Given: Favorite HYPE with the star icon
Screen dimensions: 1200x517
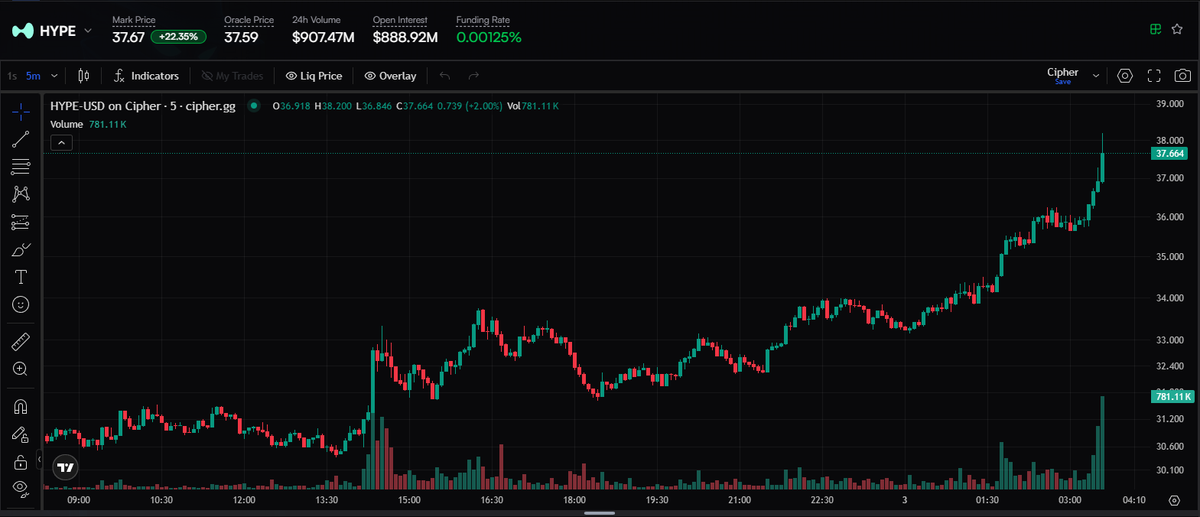Looking at the screenshot, I should [x=1178, y=30].
